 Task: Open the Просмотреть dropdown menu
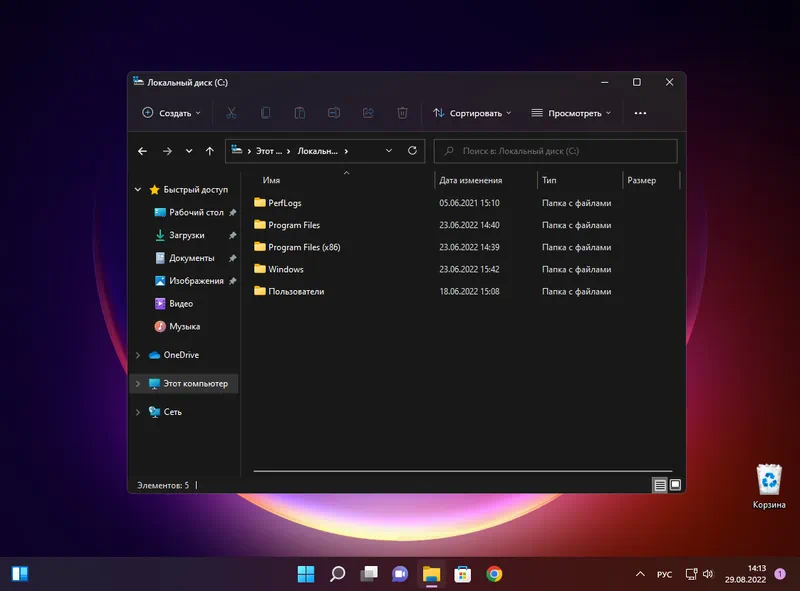pos(571,113)
